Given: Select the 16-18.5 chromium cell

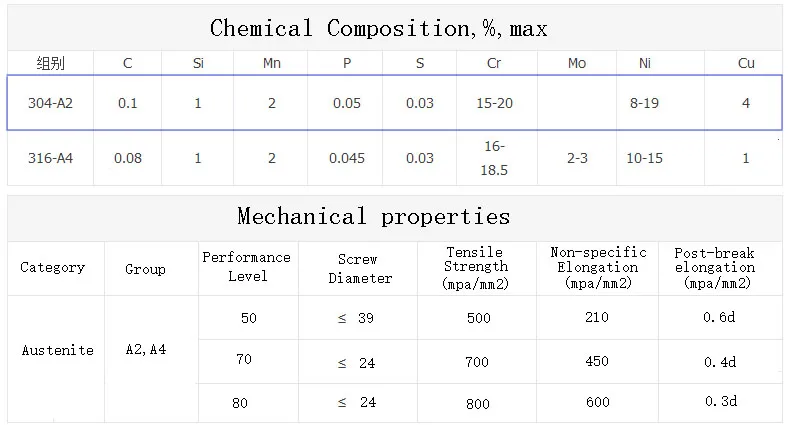Looking at the screenshot, I should [495, 158].
